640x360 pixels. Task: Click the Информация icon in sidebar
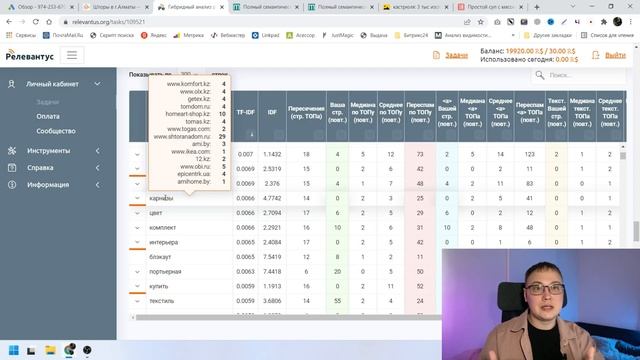point(12,185)
